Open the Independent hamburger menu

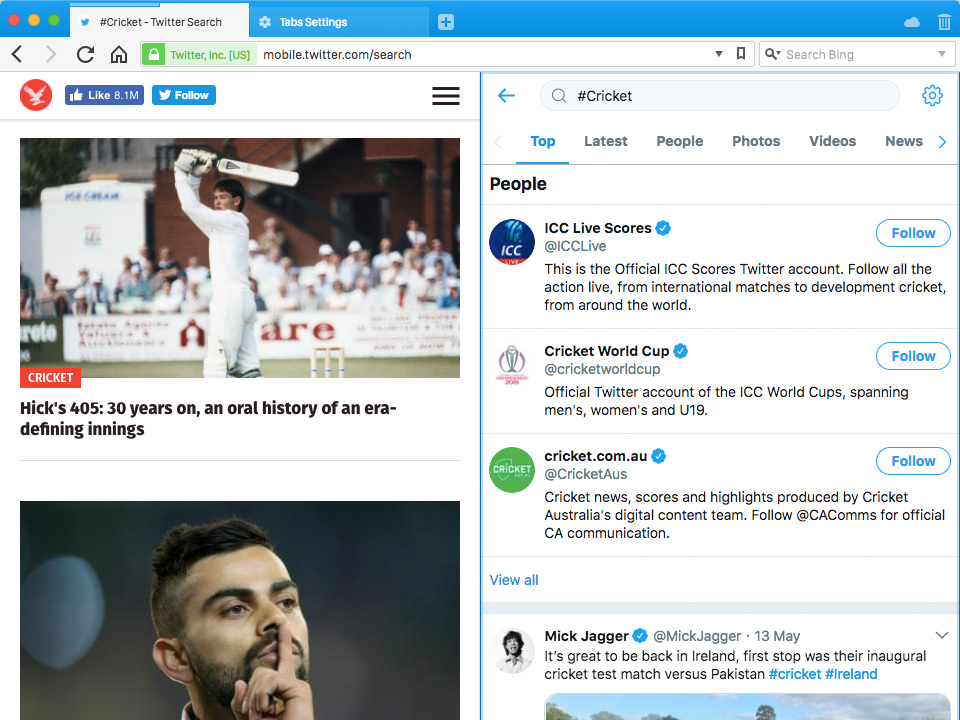pos(446,96)
